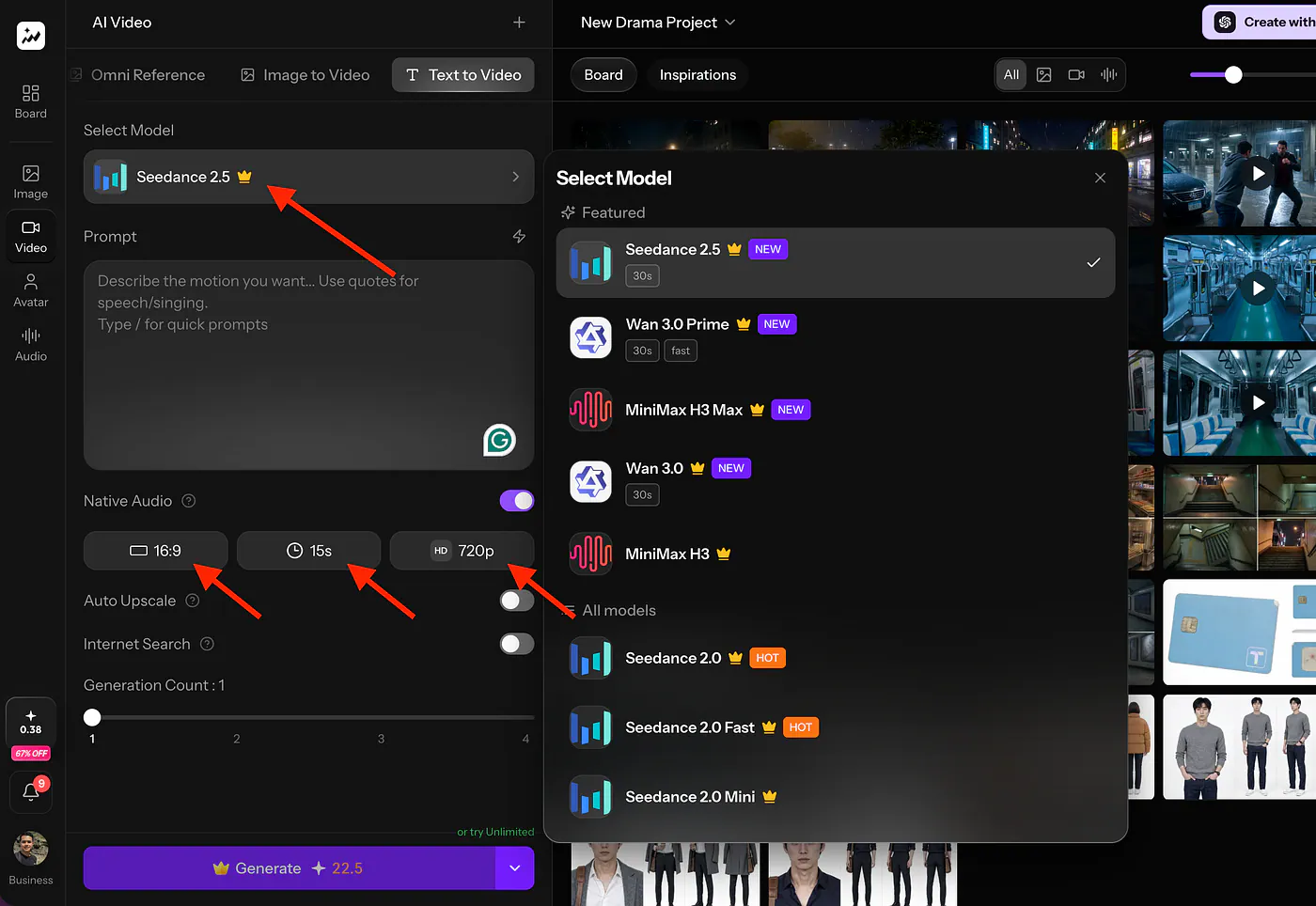Open notifications bell with 9 alerts

point(31,791)
